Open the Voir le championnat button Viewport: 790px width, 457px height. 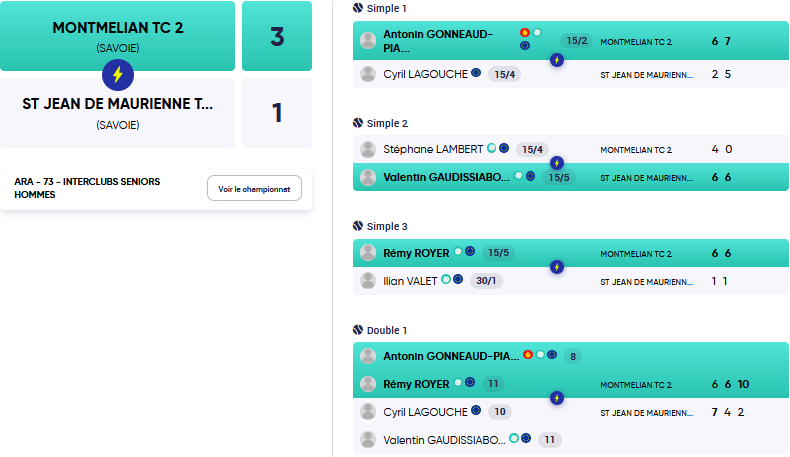(x=254, y=188)
